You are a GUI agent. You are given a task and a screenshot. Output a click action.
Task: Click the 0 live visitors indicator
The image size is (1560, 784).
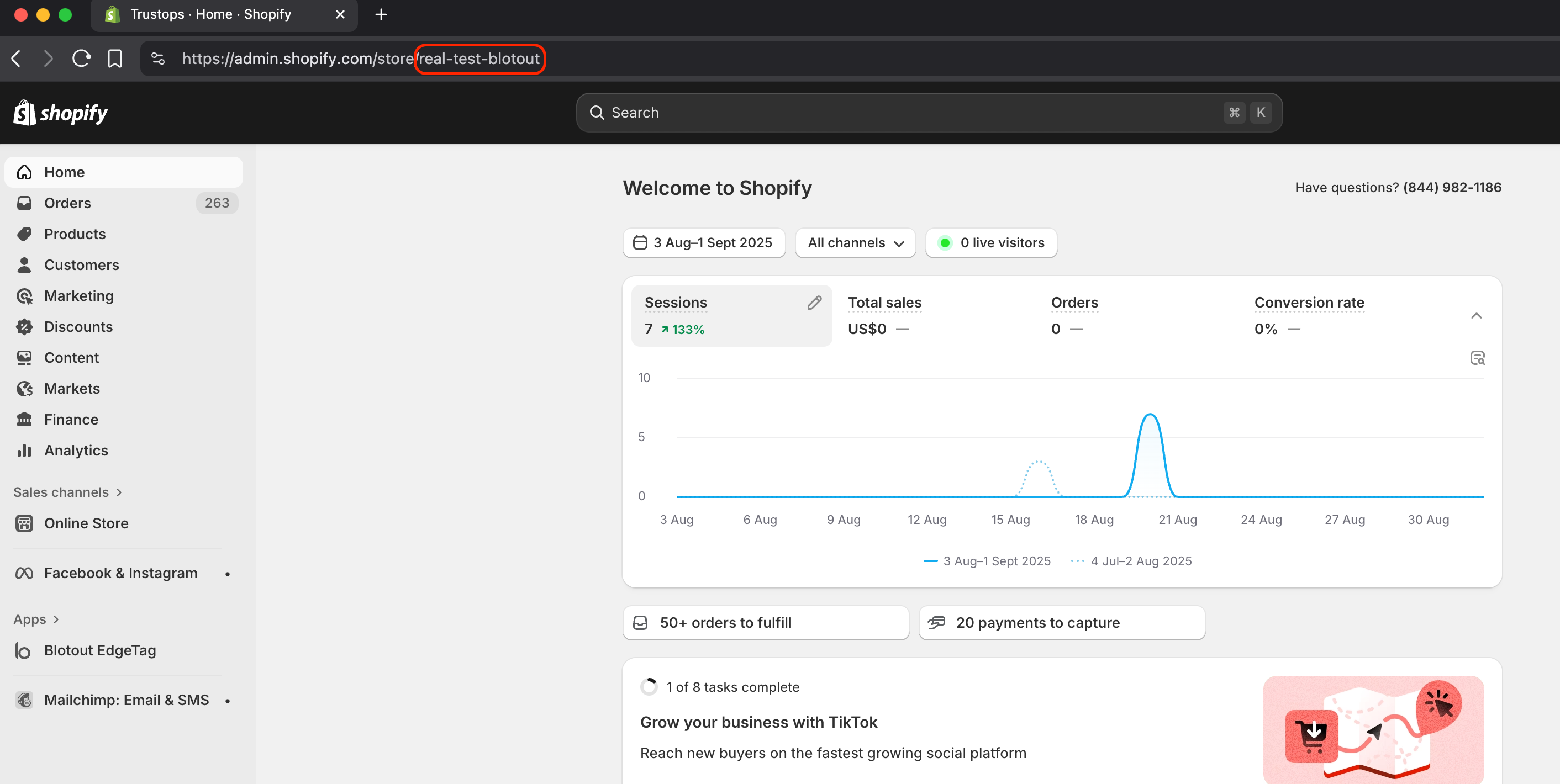point(991,243)
